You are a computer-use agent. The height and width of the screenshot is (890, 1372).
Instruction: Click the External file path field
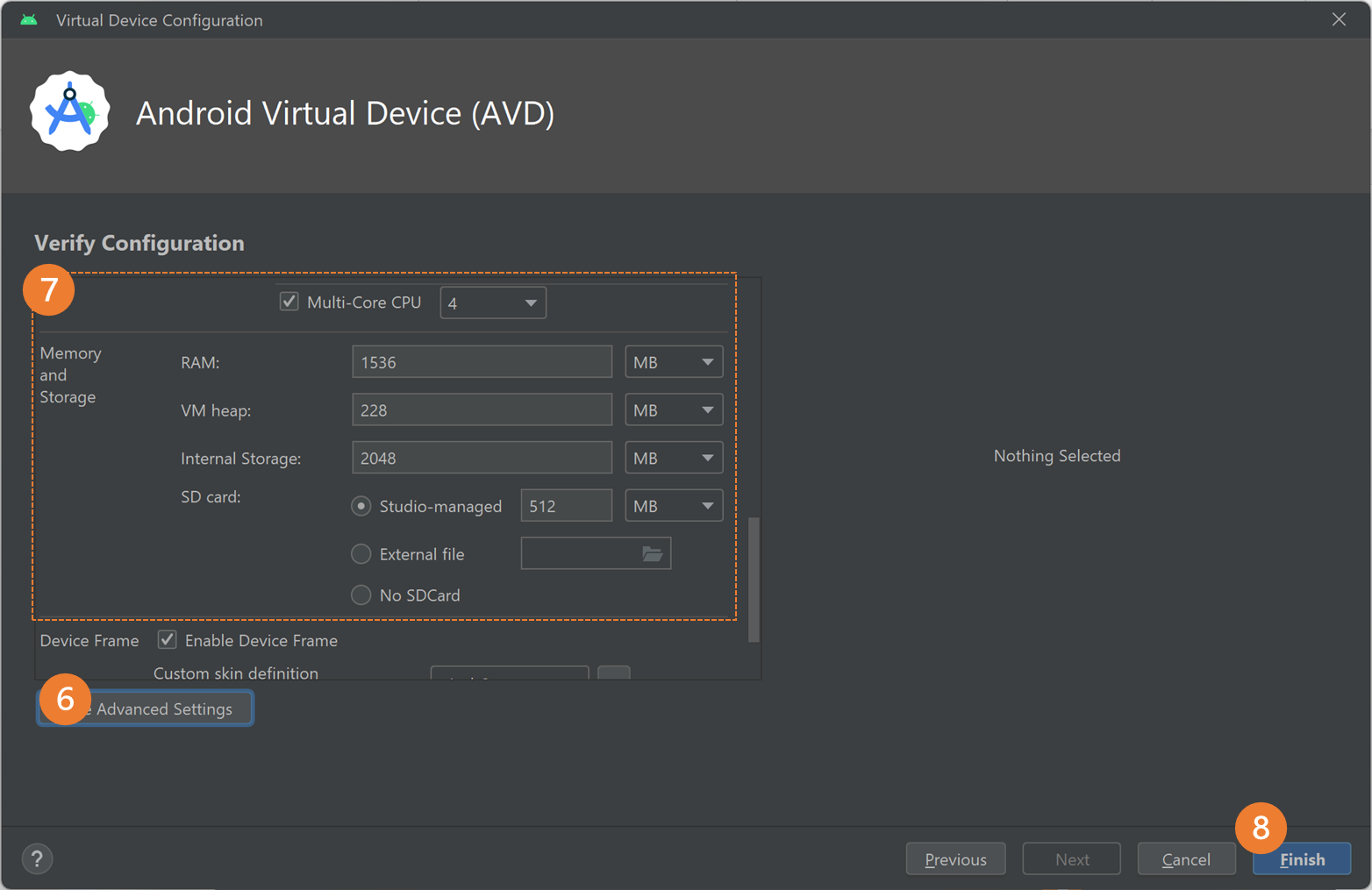coord(596,553)
